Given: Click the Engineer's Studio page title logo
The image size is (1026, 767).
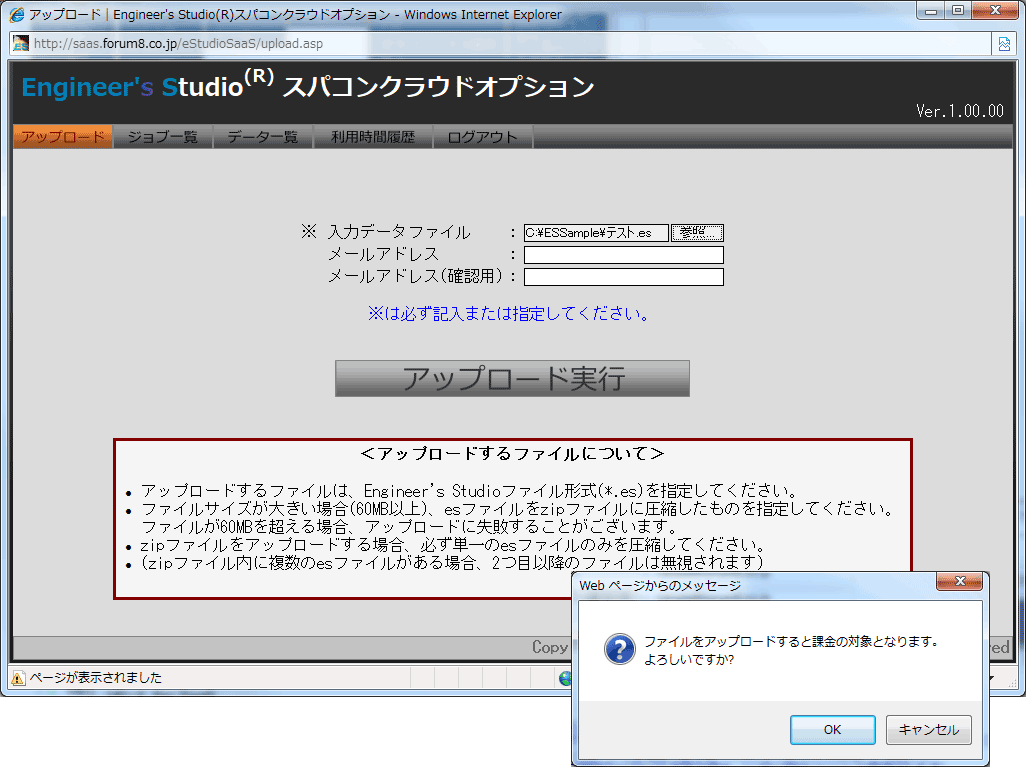Looking at the screenshot, I should coord(308,85).
